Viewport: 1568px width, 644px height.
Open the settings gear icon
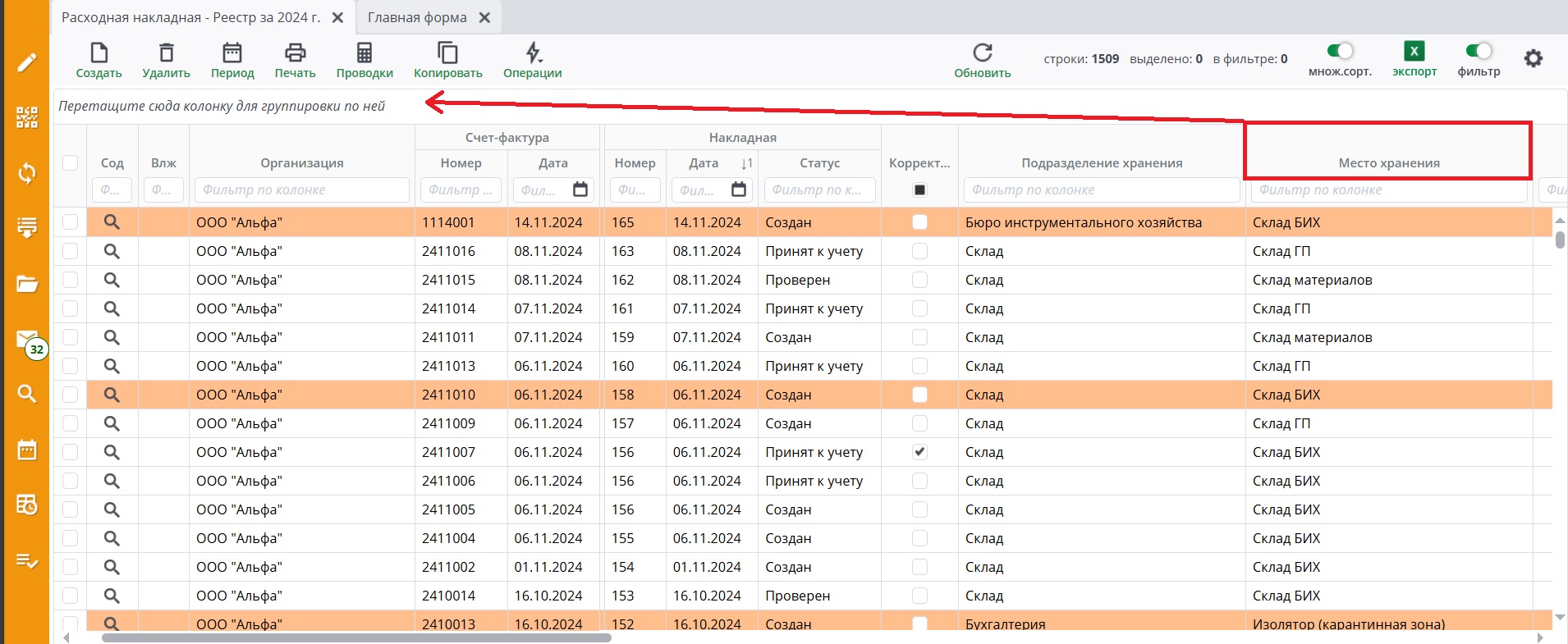pos(1533,58)
